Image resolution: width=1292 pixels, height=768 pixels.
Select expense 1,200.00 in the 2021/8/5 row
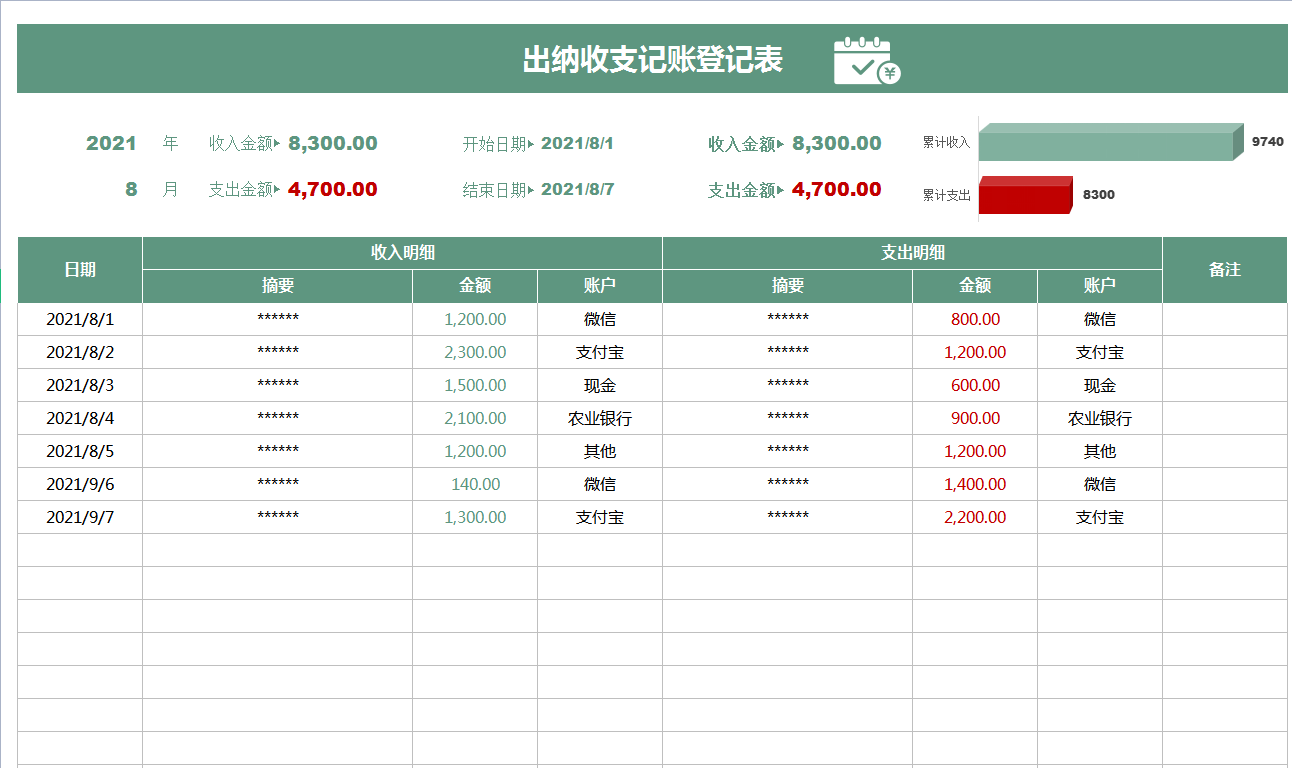point(975,451)
